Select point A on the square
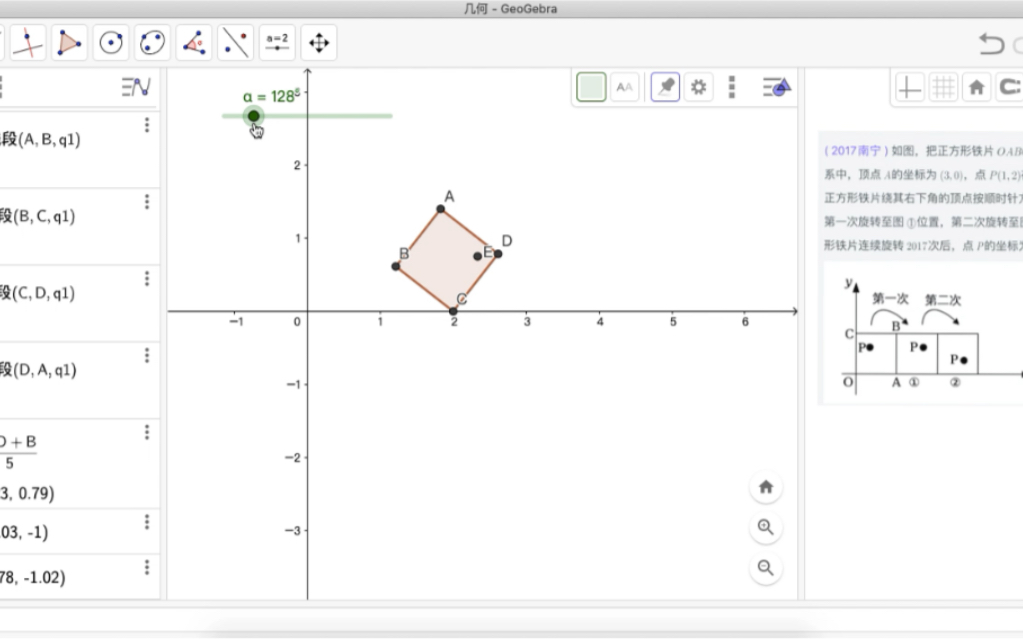The width and height of the screenshot is (1023, 639). pos(440,209)
